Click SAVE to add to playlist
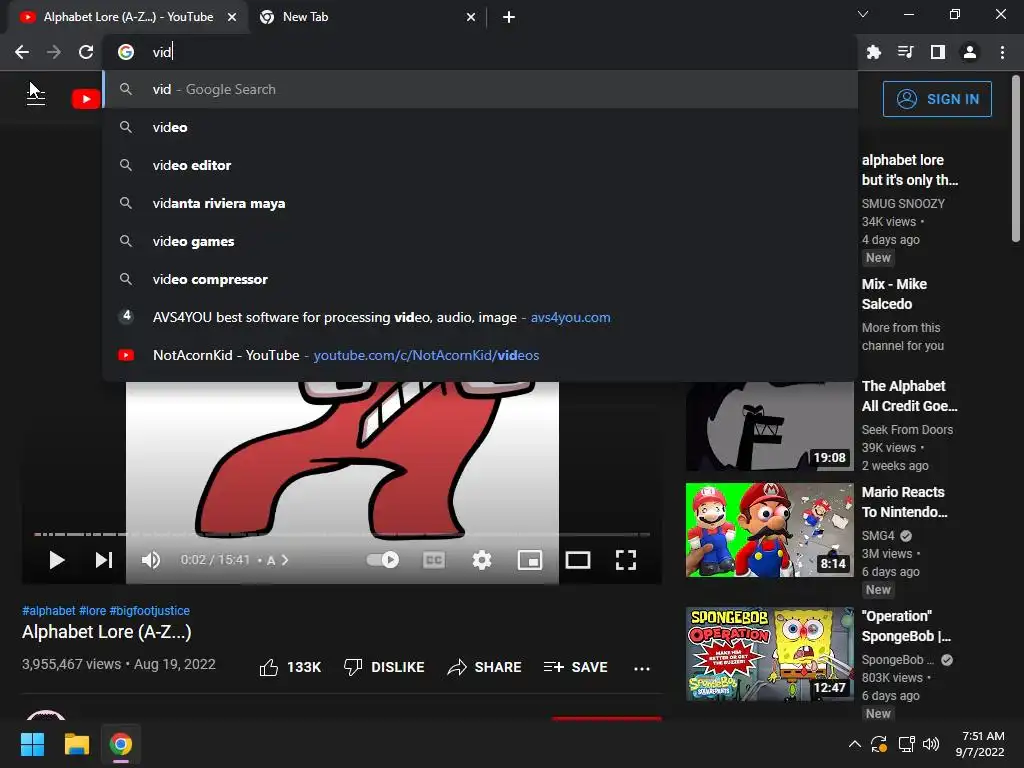Screen dimensions: 1024x768 pyautogui.click(x=575, y=667)
